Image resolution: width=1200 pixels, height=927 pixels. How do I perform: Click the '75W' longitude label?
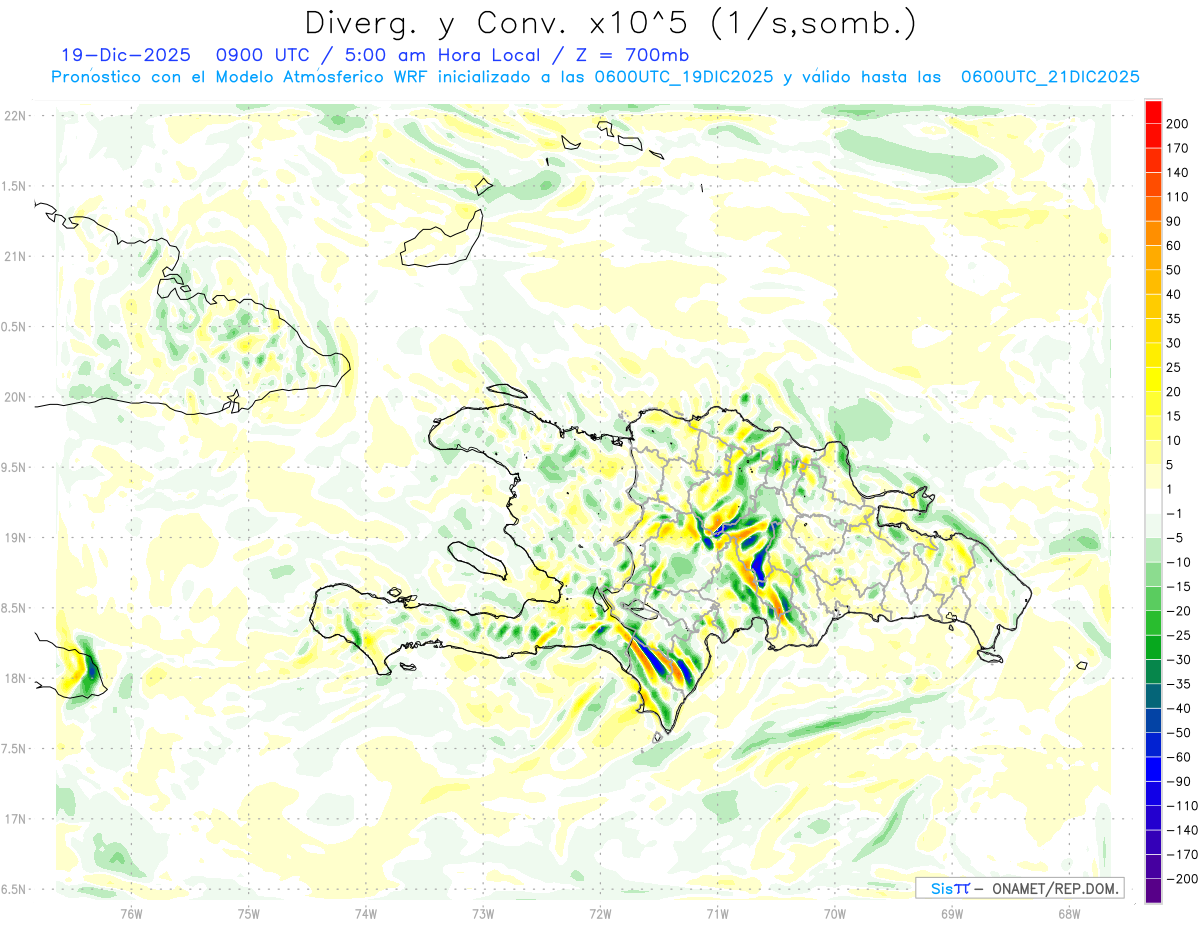[249, 913]
